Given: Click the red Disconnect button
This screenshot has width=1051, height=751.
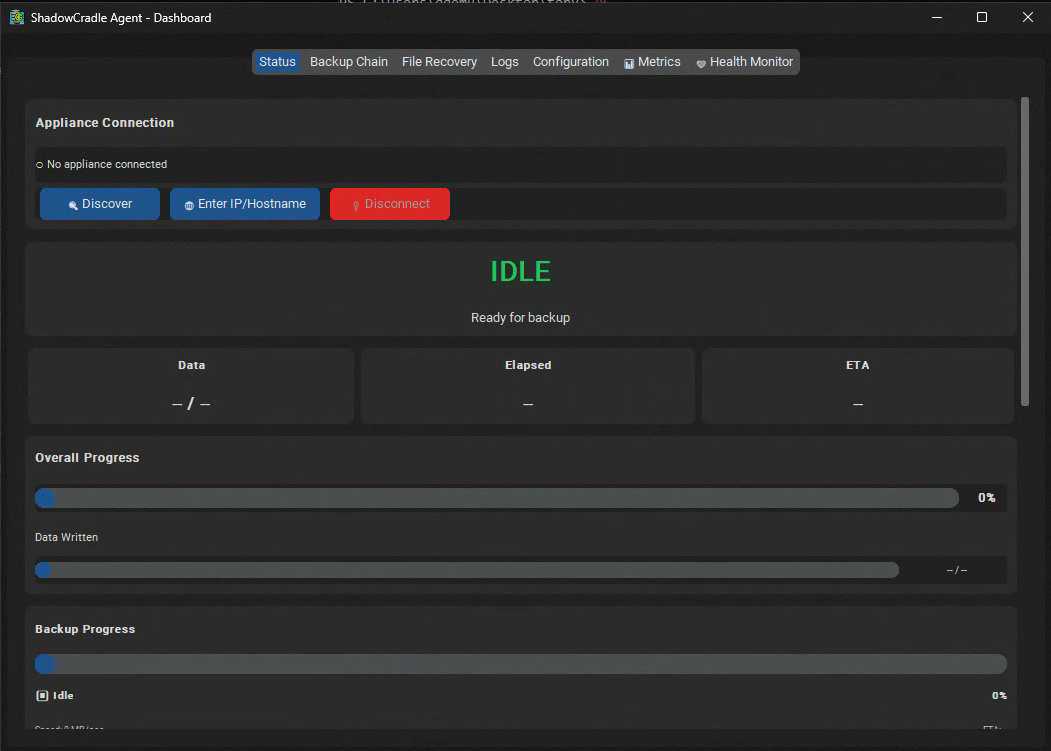Looking at the screenshot, I should (x=389, y=204).
